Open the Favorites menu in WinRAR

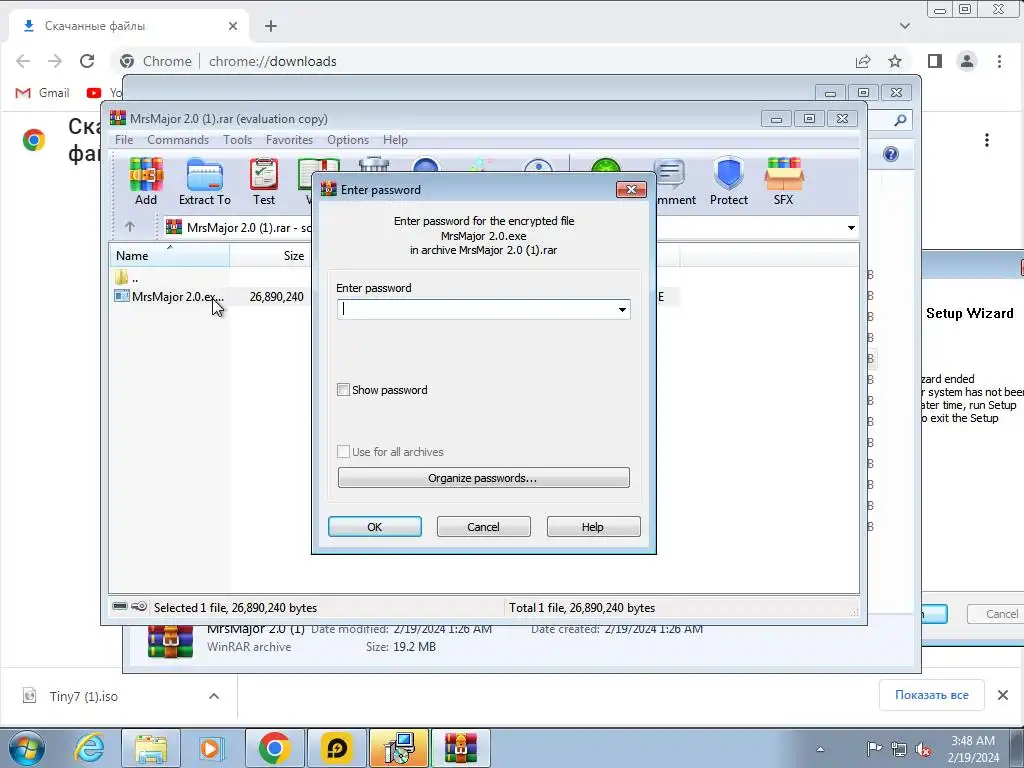pos(289,140)
